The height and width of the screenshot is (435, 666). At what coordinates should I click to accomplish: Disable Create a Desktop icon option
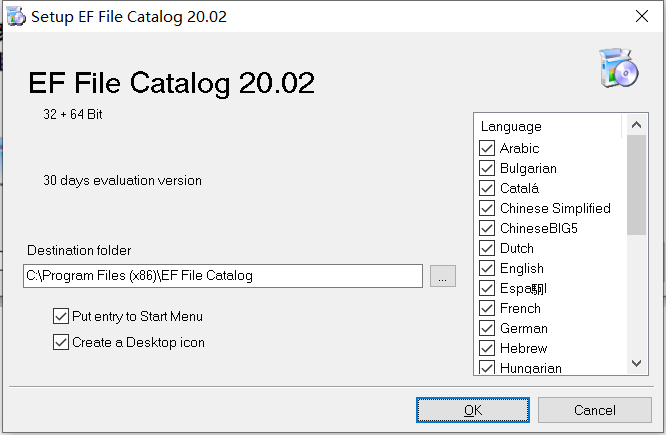click(61, 342)
